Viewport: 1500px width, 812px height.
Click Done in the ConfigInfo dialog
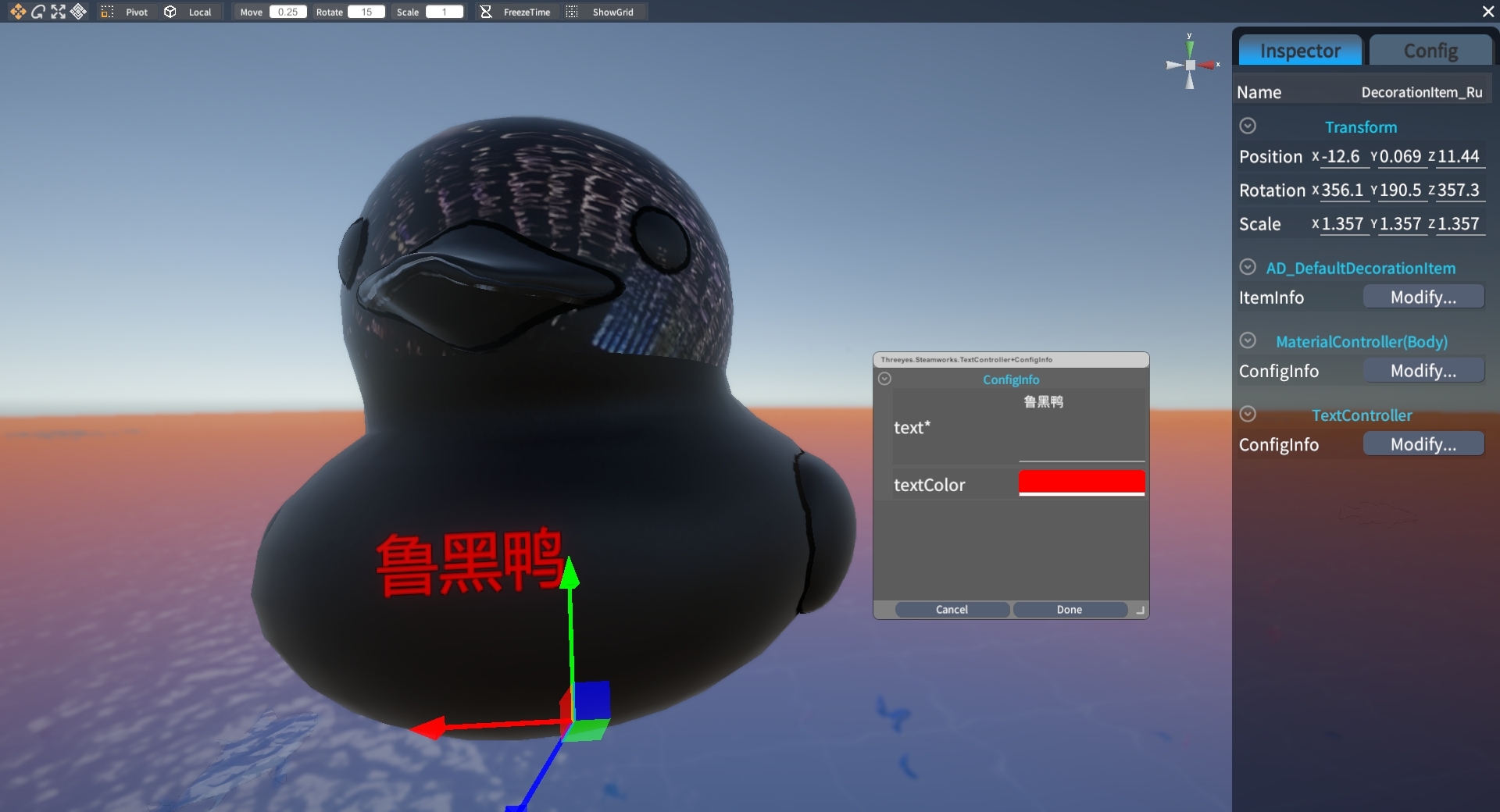click(1070, 610)
